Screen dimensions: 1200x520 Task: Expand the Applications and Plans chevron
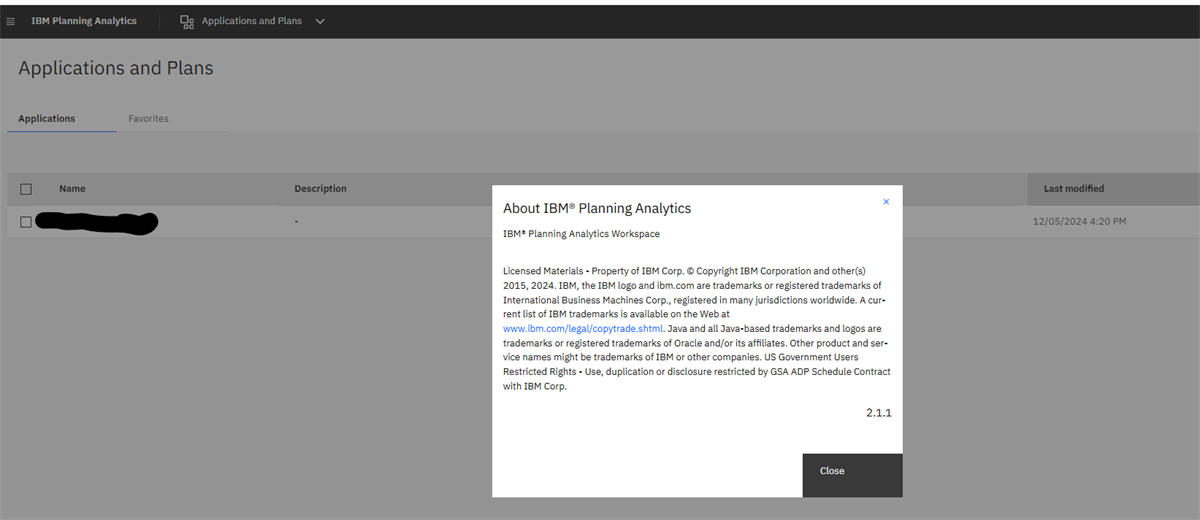320,21
